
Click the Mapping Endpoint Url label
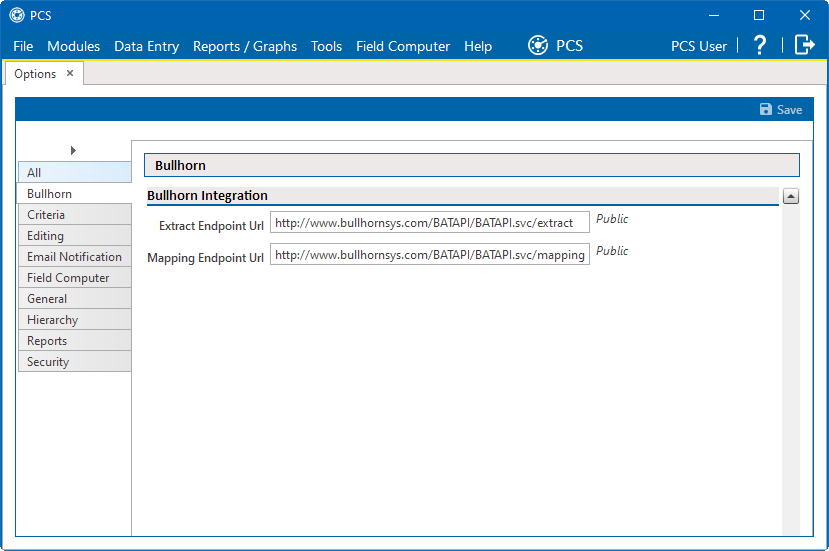(205, 258)
